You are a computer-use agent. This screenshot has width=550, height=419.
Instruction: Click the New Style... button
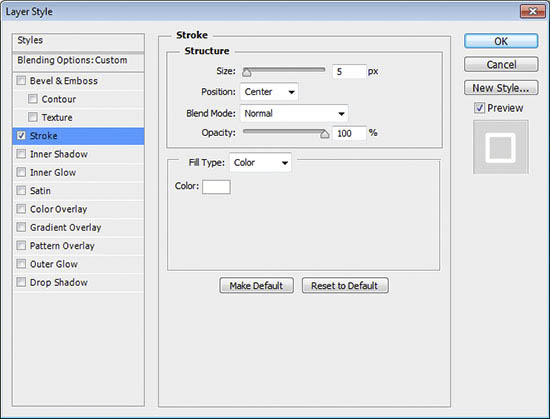pos(501,88)
